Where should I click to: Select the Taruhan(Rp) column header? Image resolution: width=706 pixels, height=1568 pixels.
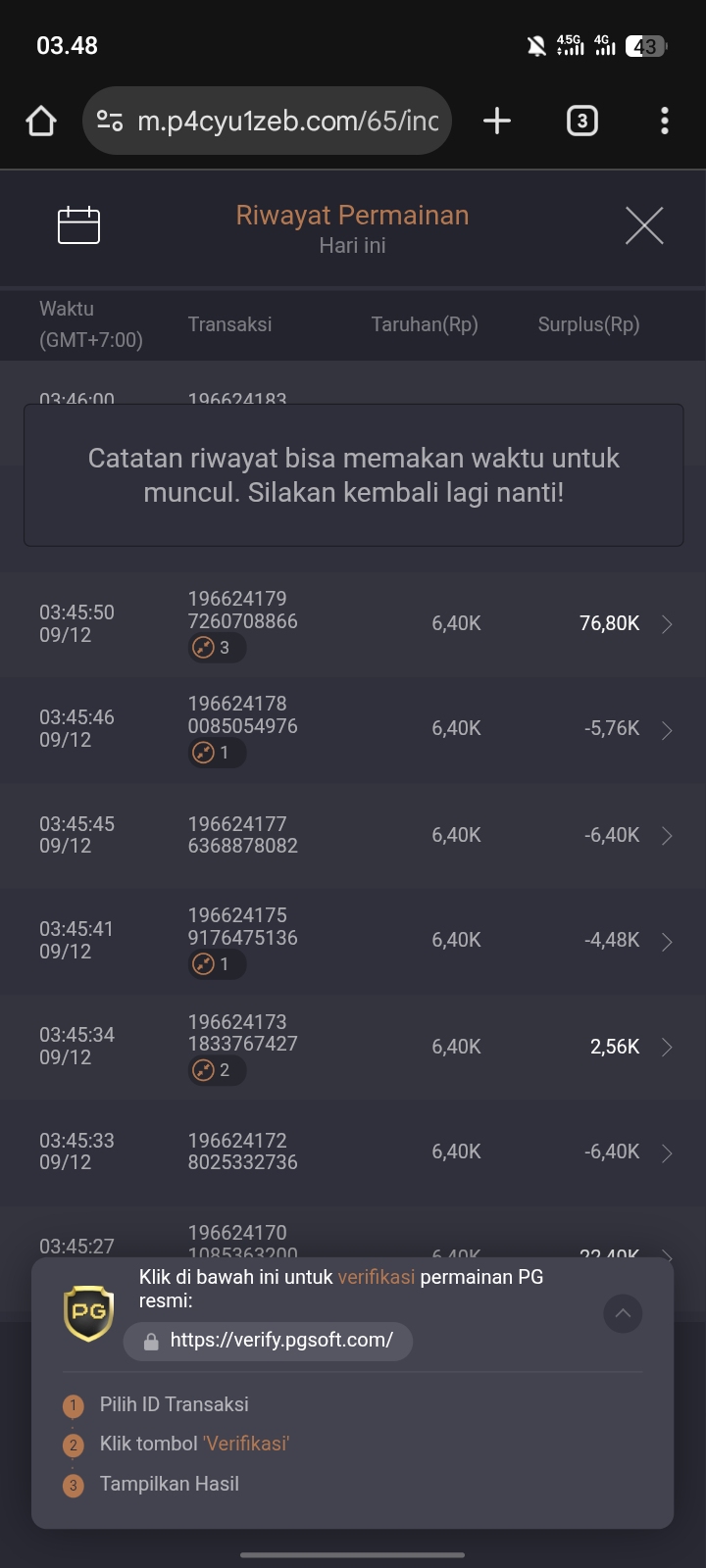(425, 324)
